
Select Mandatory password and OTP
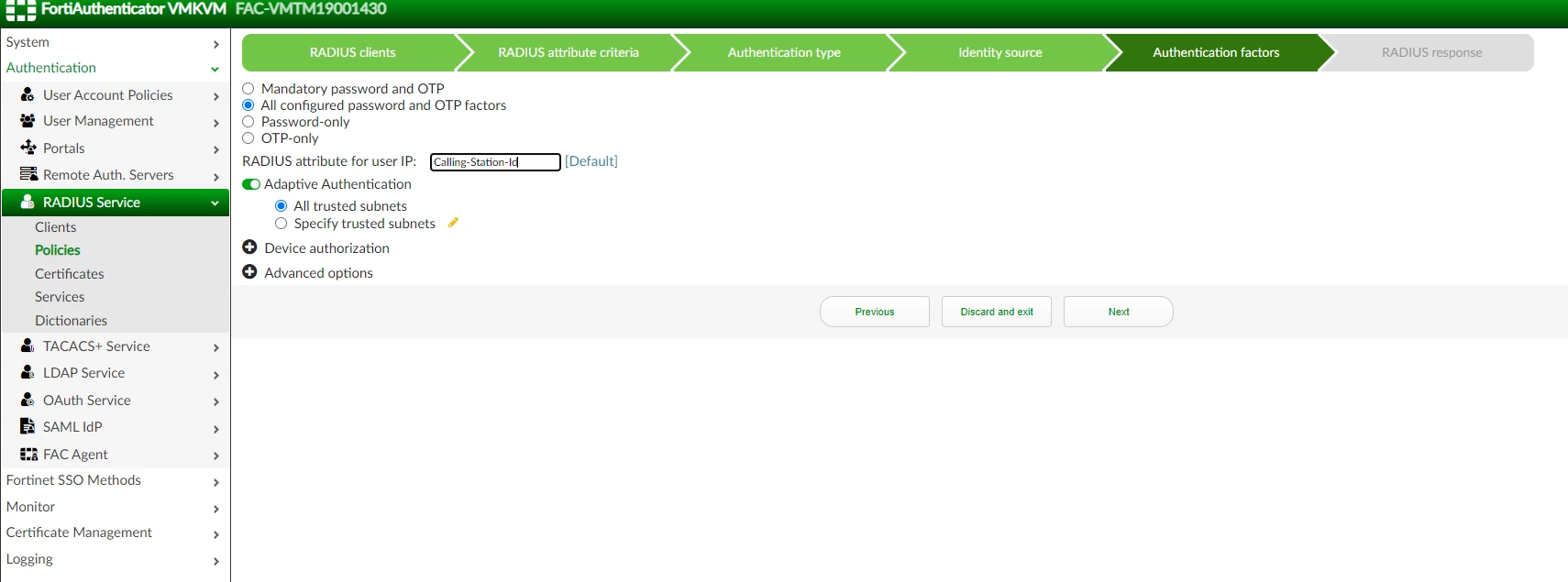(248, 89)
